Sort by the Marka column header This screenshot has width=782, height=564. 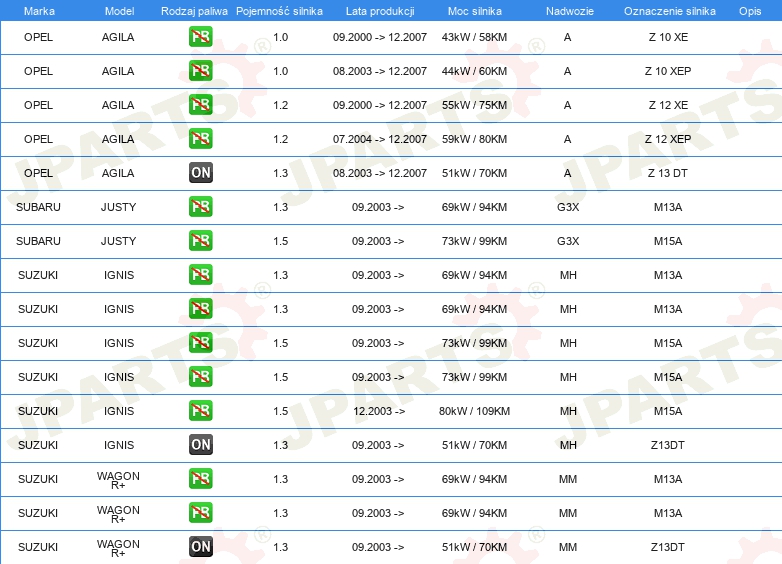[39, 11]
